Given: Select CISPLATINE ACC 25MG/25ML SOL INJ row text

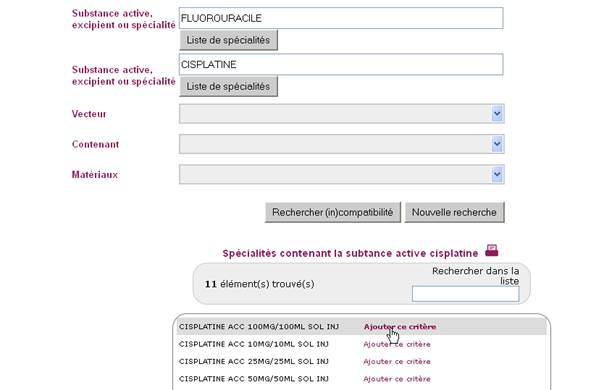Looking at the screenshot, I should point(253,361).
